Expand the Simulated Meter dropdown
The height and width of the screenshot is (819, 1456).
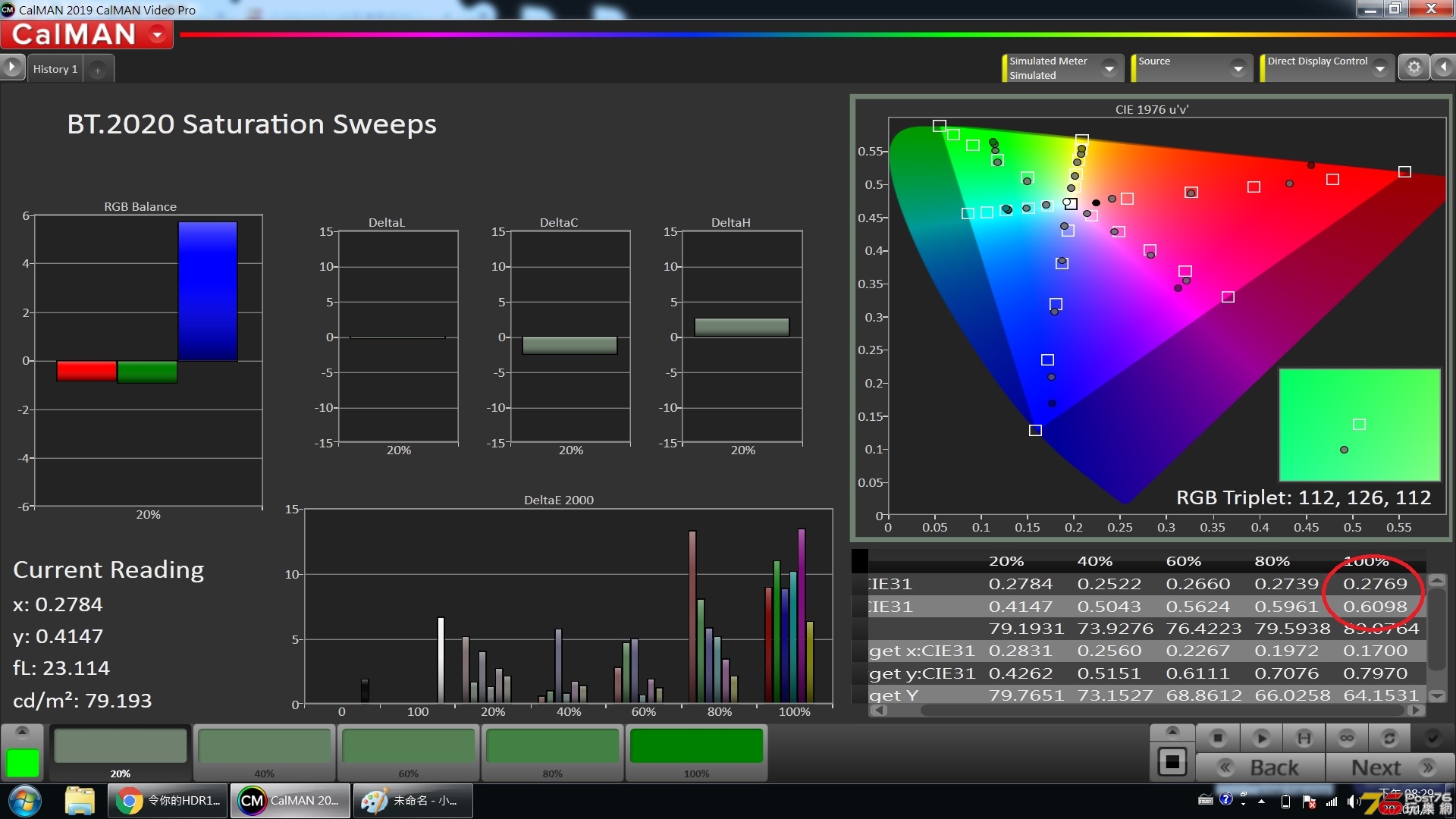[1109, 68]
